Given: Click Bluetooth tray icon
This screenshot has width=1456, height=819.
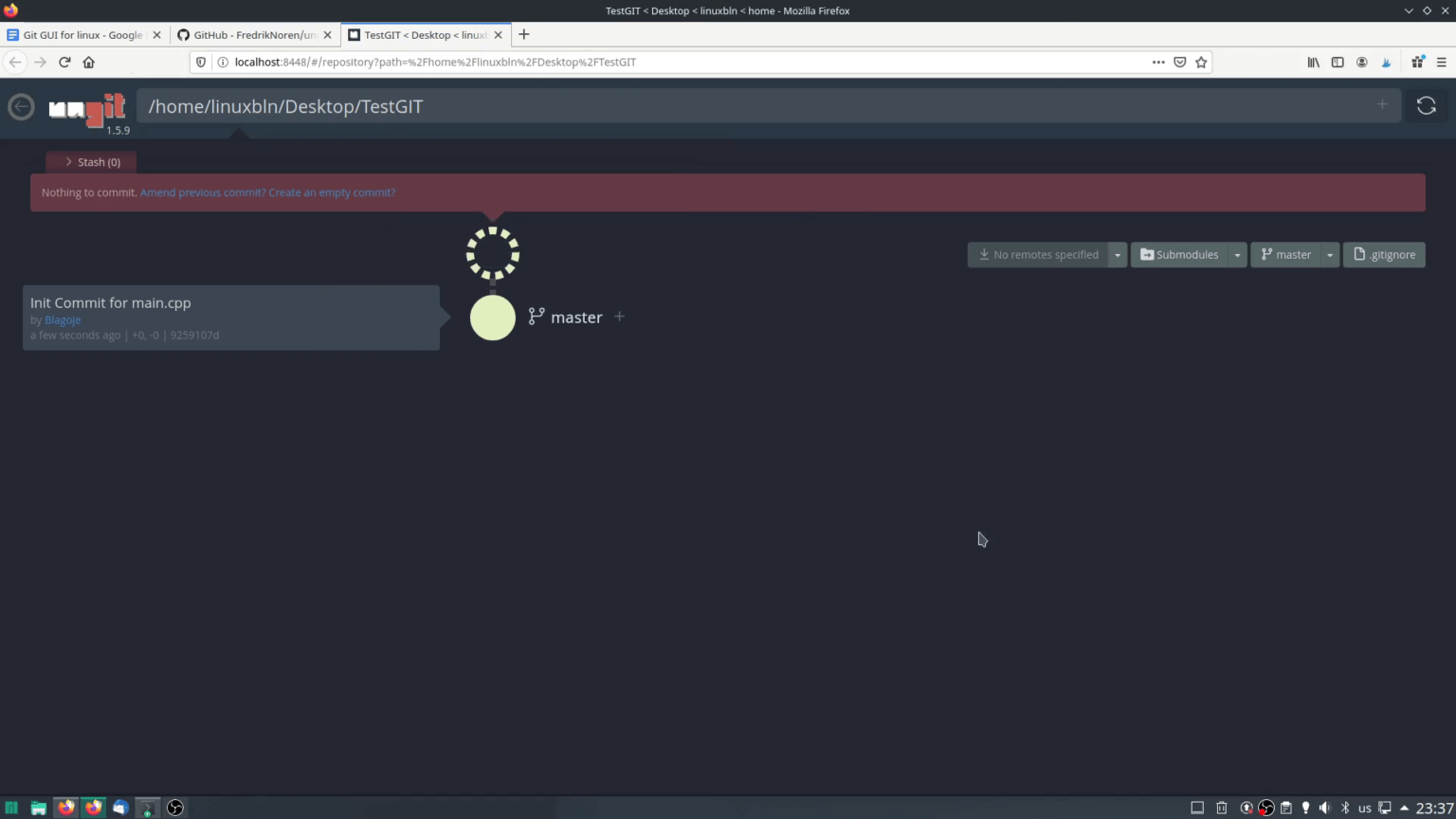Looking at the screenshot, I should tap(1345, 808).
